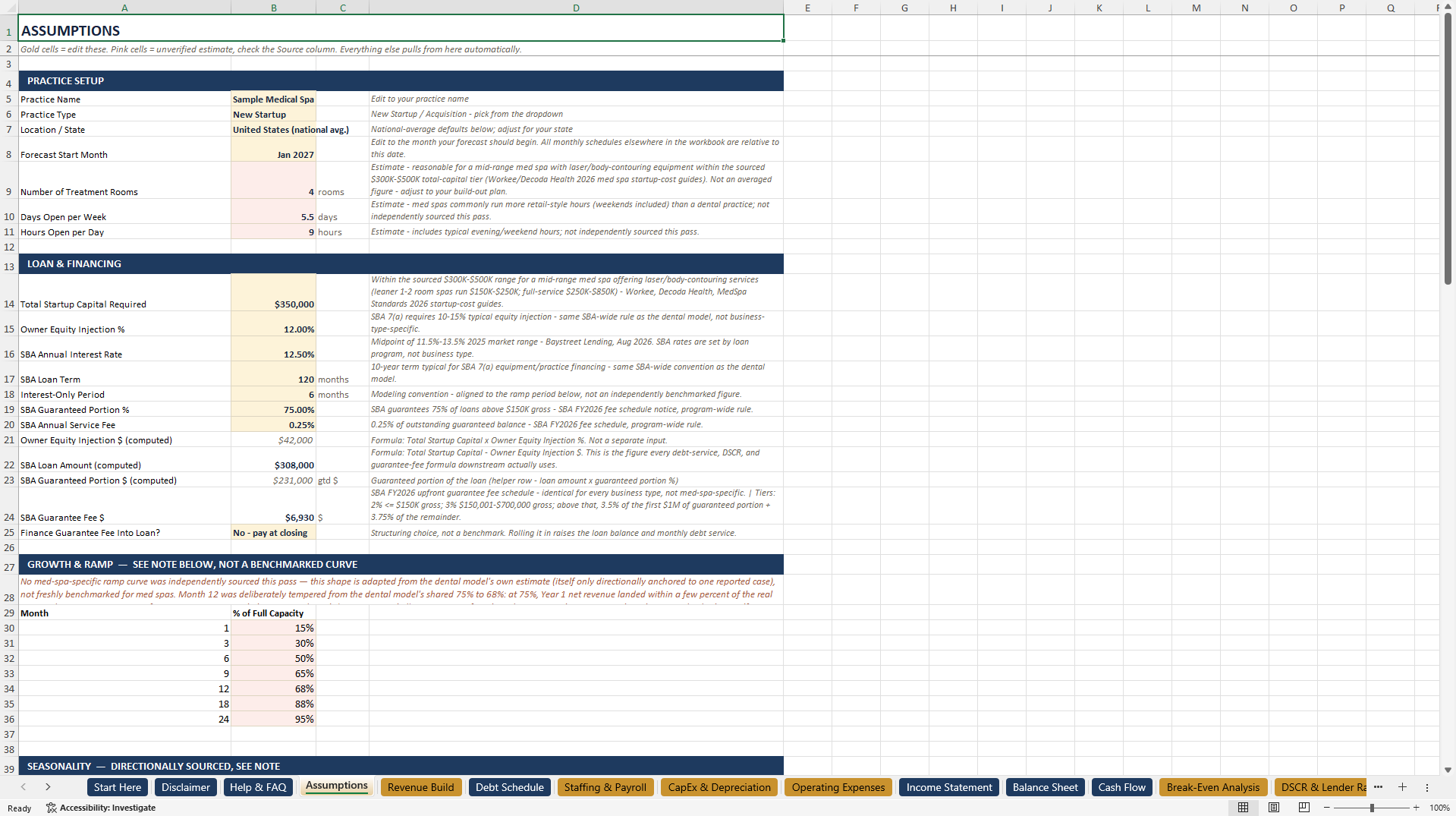Open the Disclaimer sheet tab

pos(185,787)
